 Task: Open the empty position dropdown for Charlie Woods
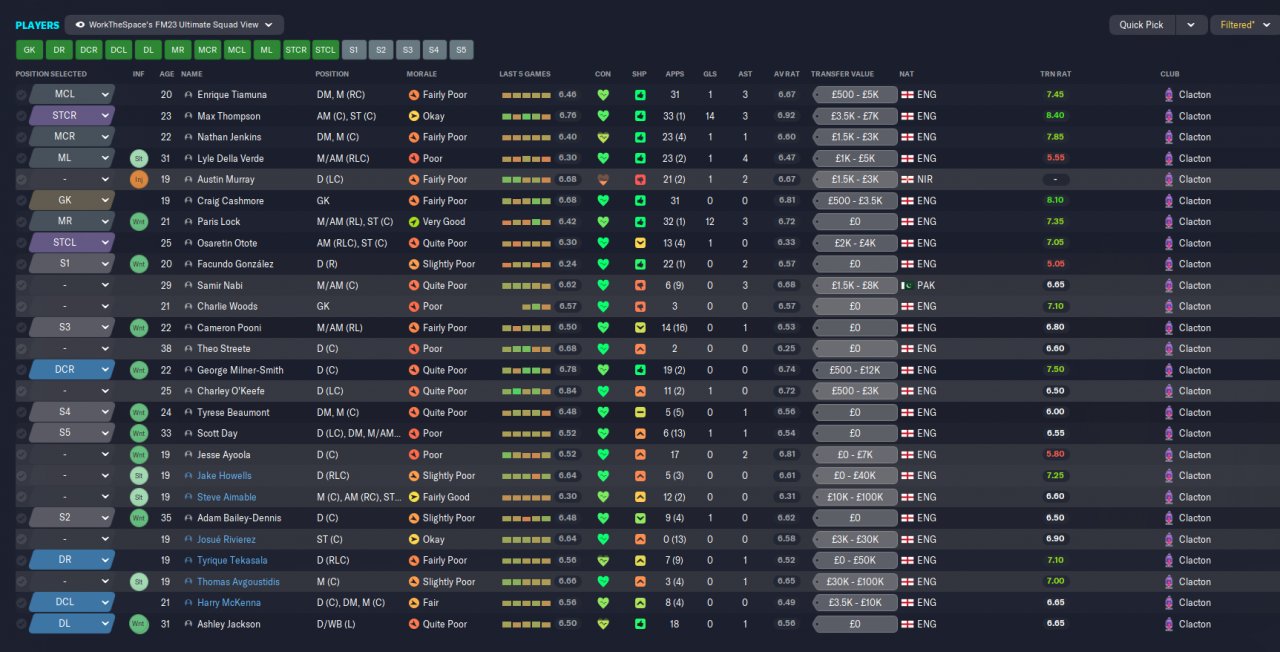pyautogui.click(x=72, y=307)
